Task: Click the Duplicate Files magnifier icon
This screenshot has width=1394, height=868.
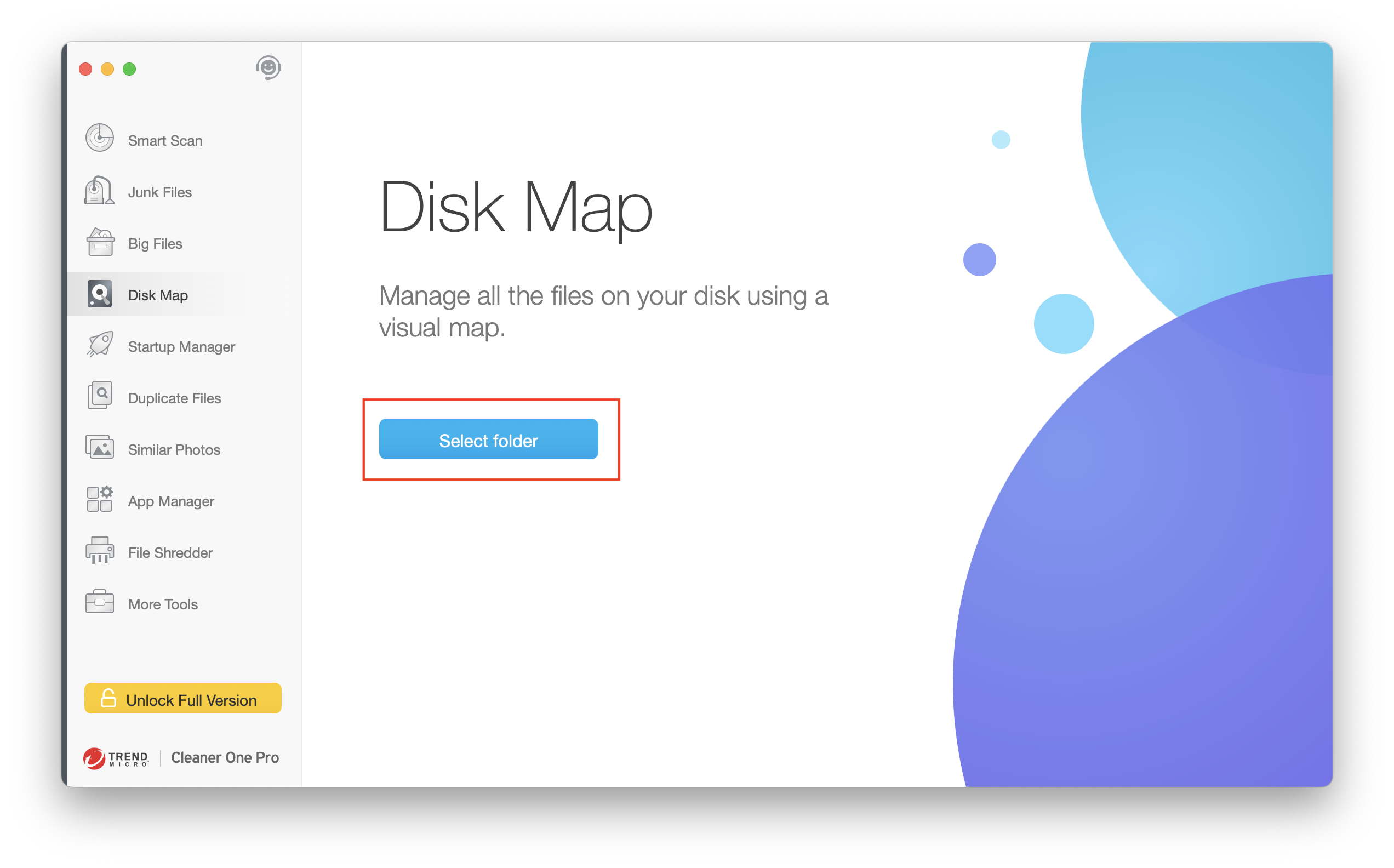Action: point(100,396)
